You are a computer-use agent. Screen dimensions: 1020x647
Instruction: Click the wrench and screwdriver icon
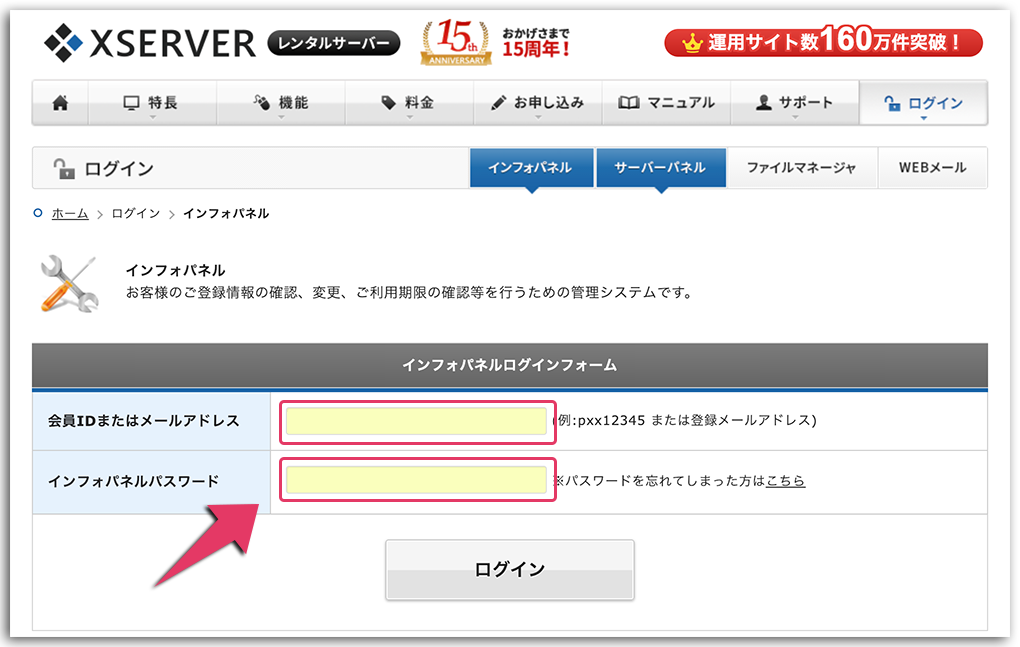69,284
